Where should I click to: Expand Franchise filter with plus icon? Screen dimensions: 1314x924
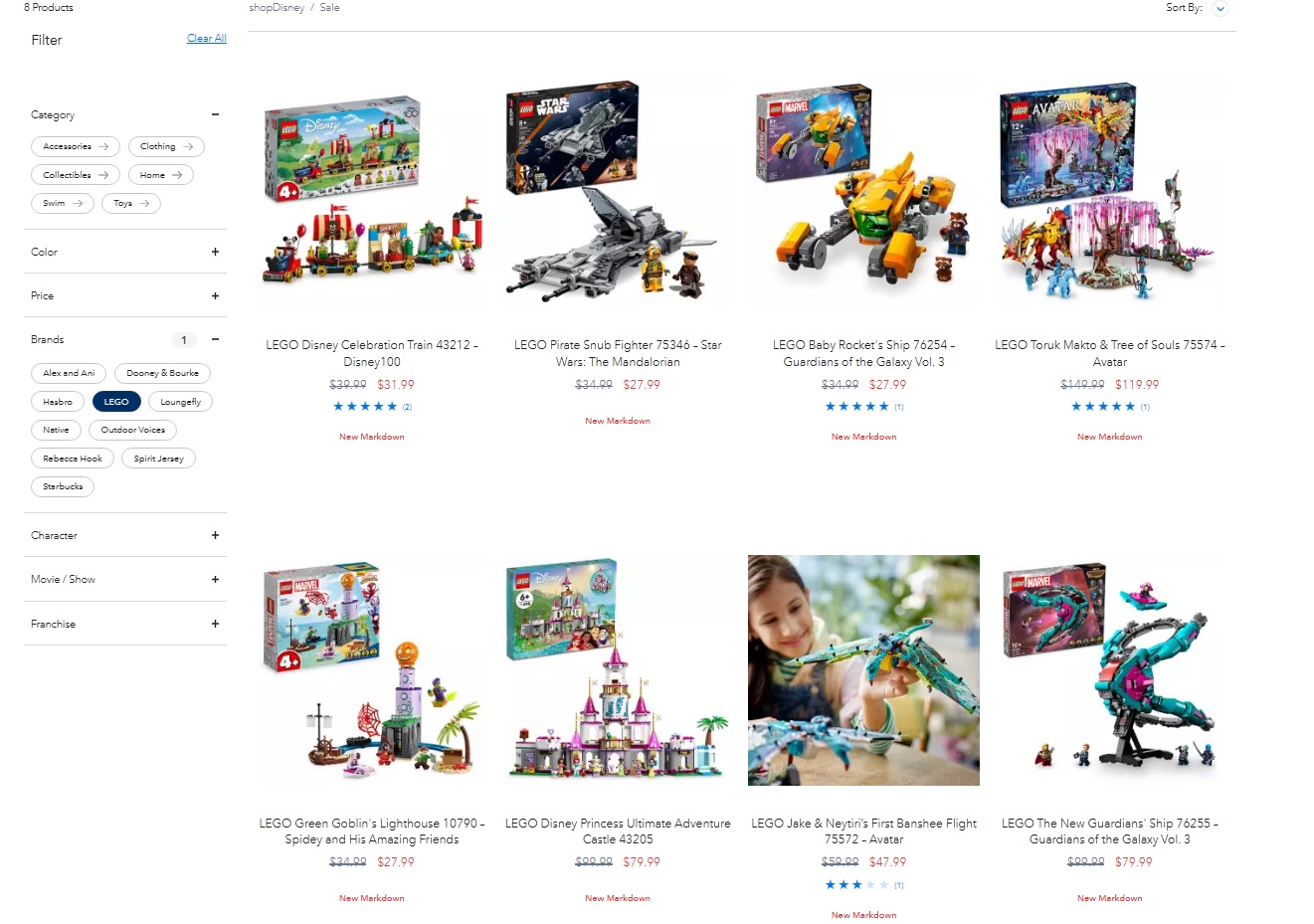tap(215, 624)
